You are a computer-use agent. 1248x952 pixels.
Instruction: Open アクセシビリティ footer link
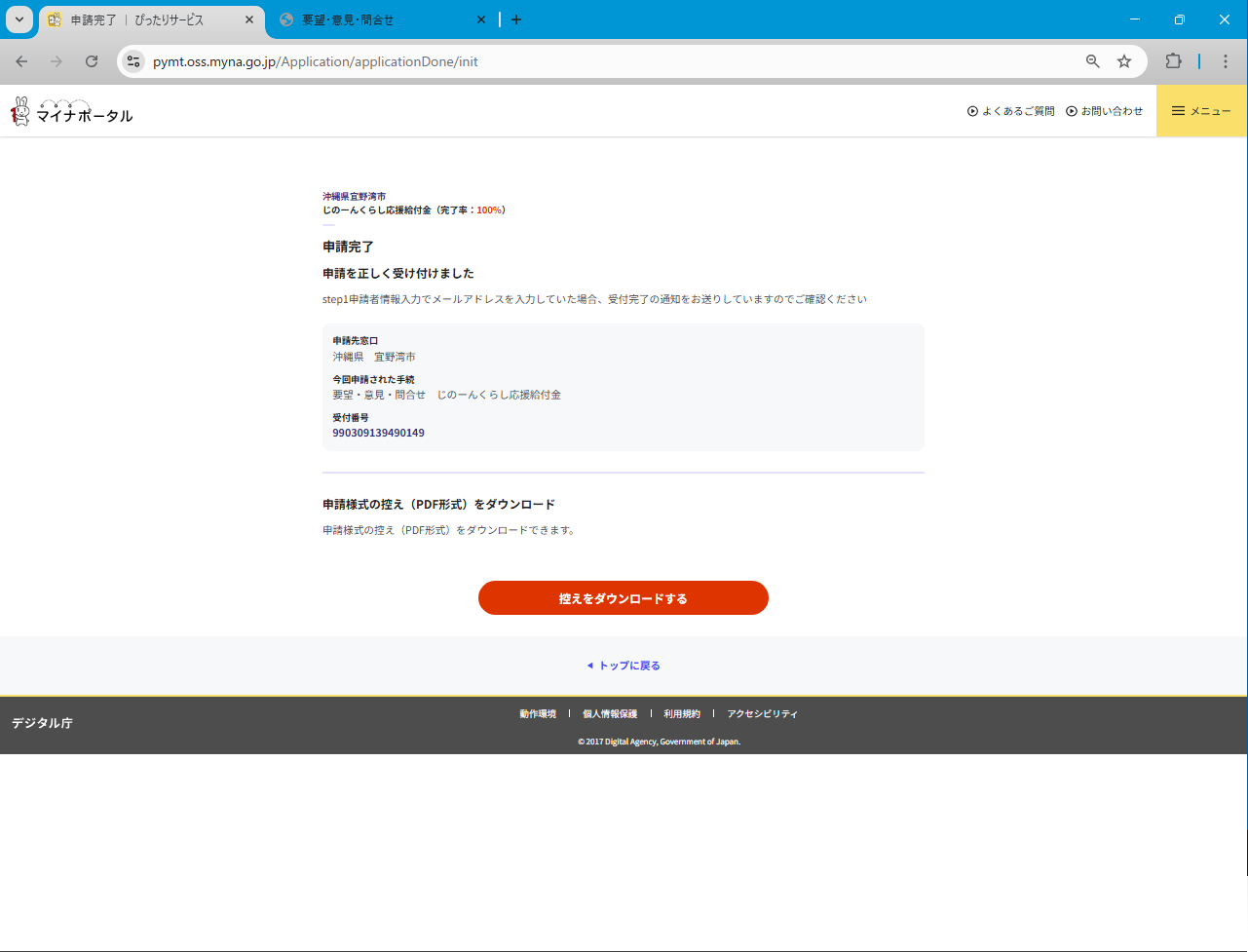762,714
